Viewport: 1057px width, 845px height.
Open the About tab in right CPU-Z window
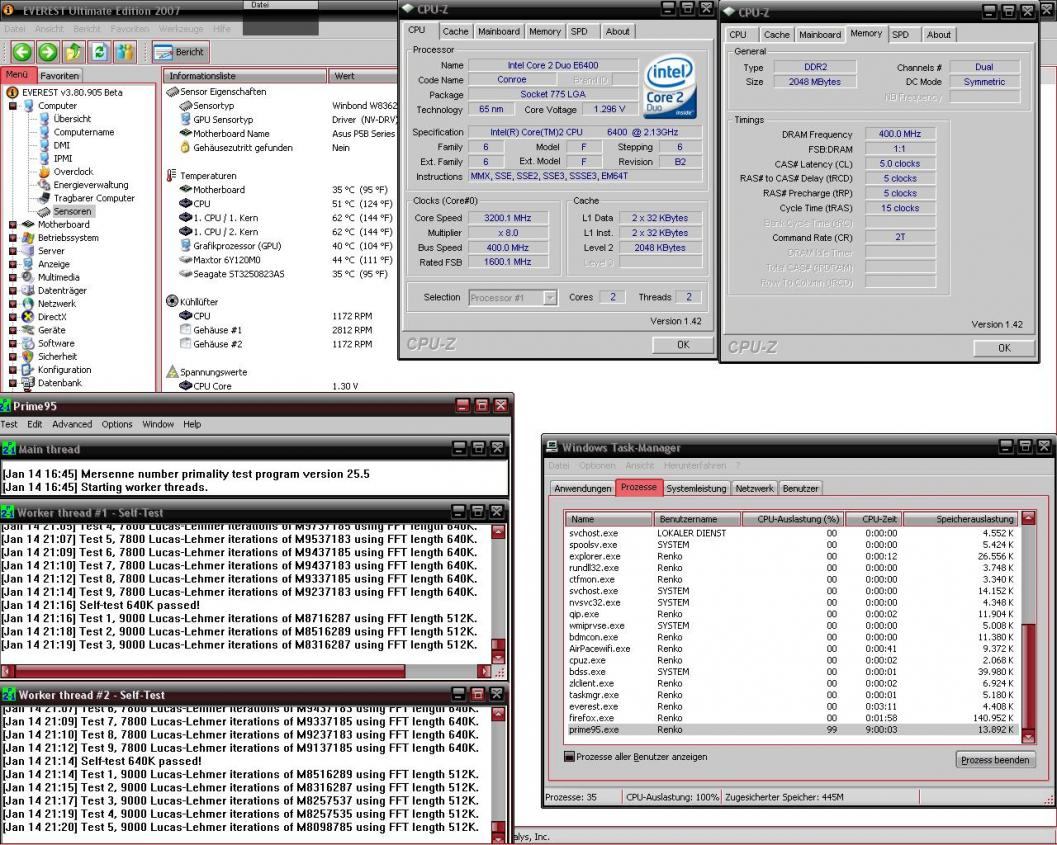tap(938, 35)
